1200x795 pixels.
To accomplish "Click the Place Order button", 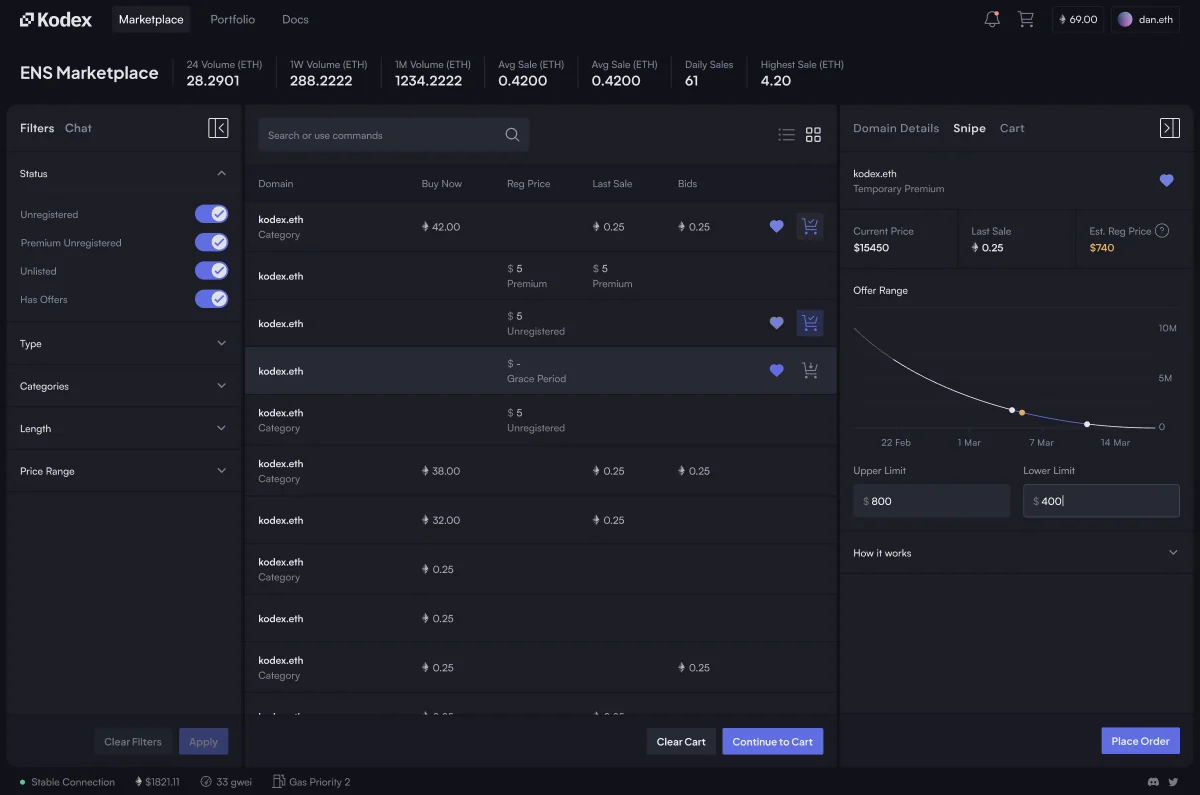I will point(1141,741).
